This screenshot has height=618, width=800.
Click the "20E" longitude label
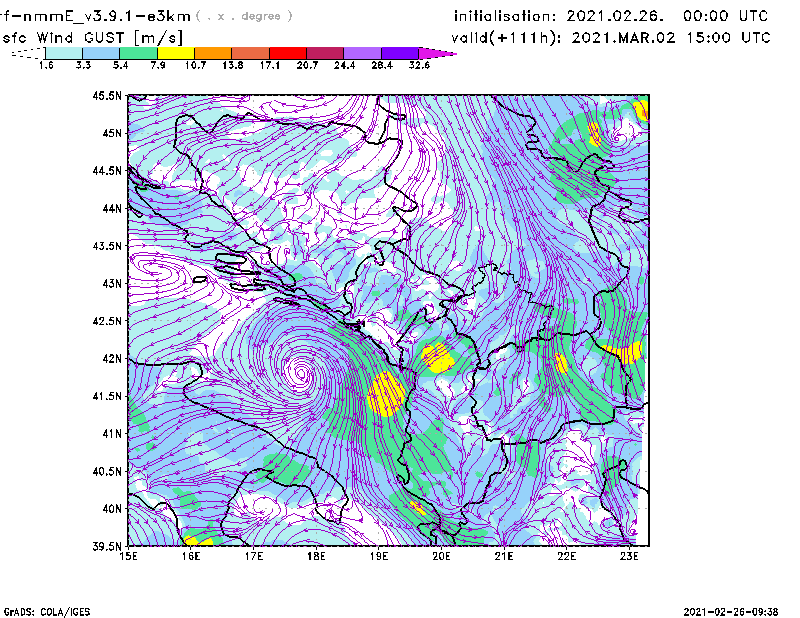[x=441, y=556]
